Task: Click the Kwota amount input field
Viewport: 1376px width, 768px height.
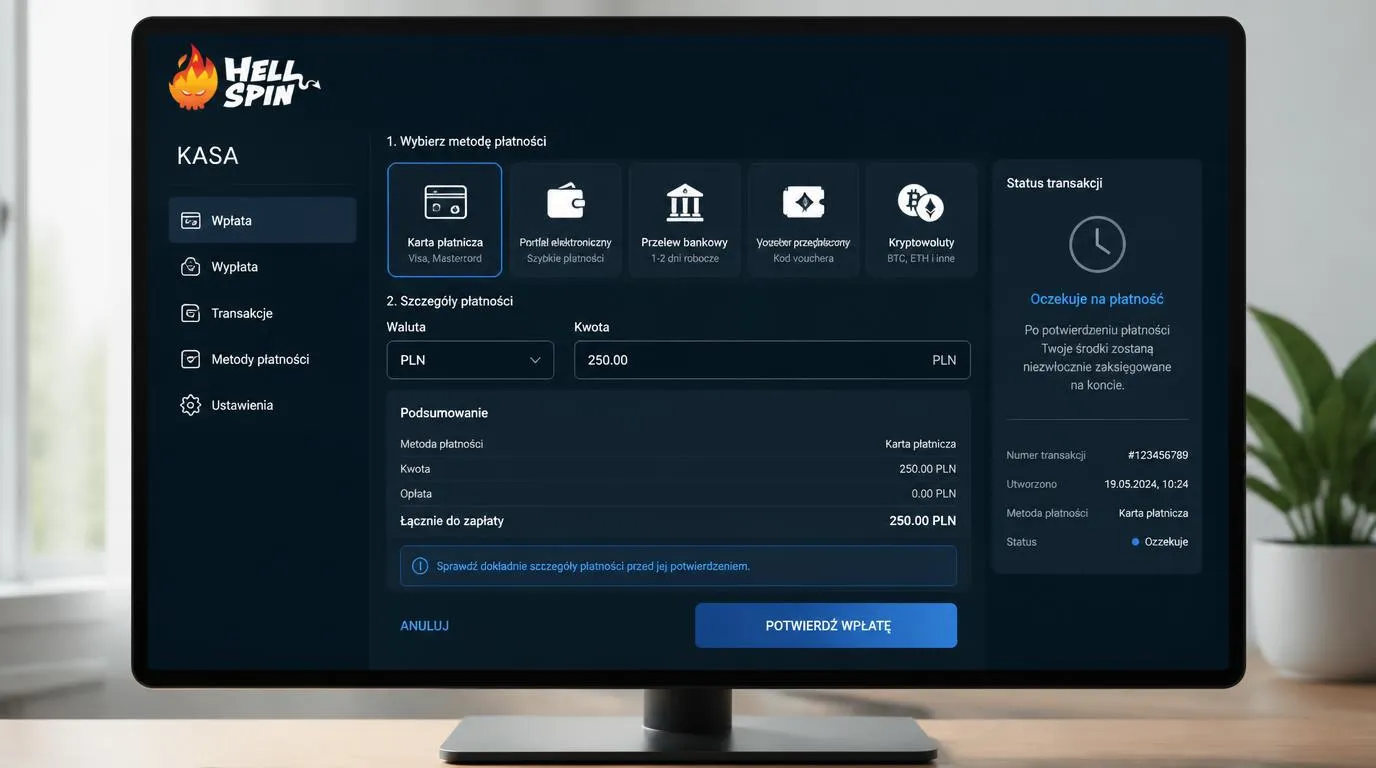Action: (772, 360)
